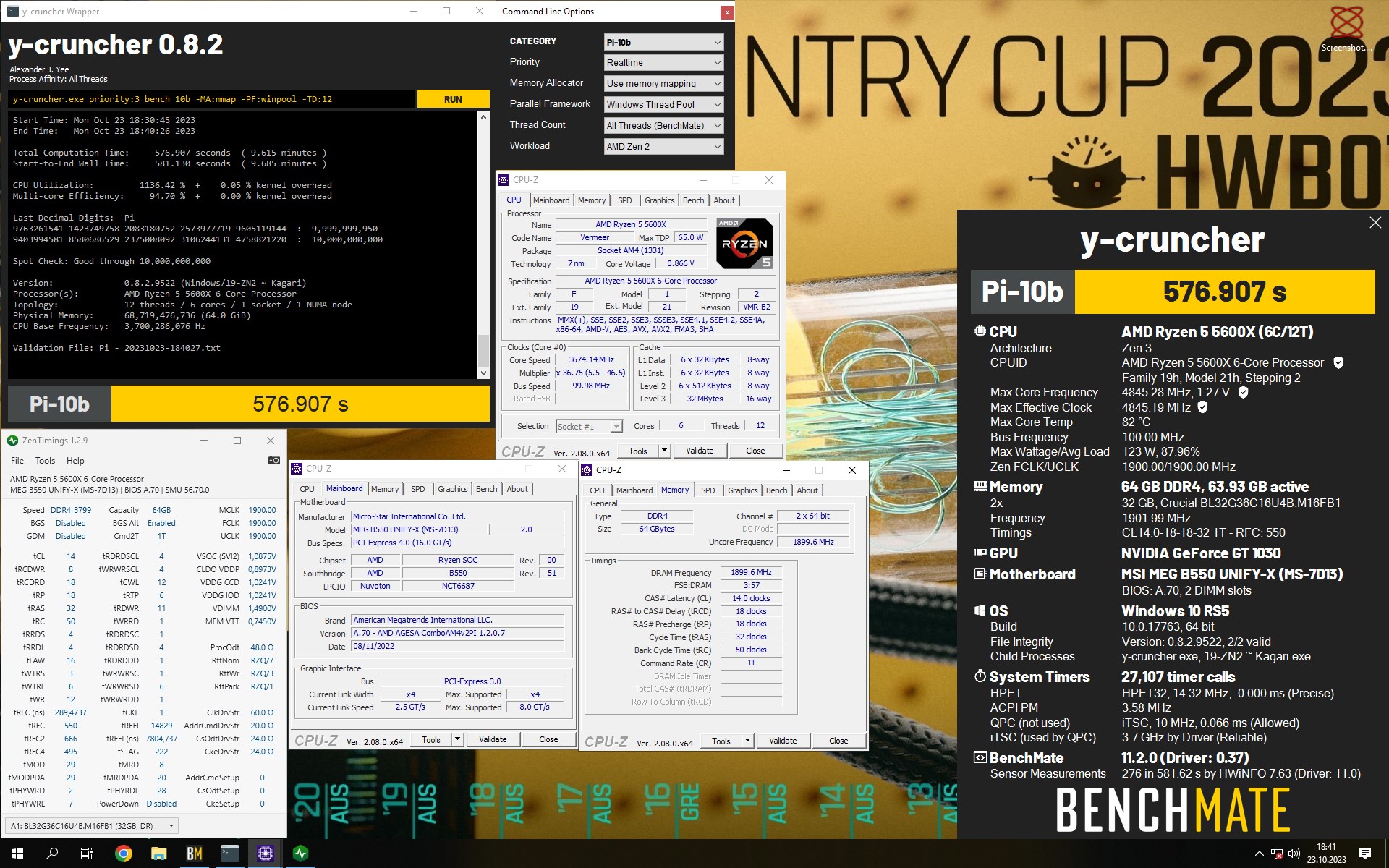Click the verified shield next to CPUID
1389x868 pixels.
tap(1338, 362)
